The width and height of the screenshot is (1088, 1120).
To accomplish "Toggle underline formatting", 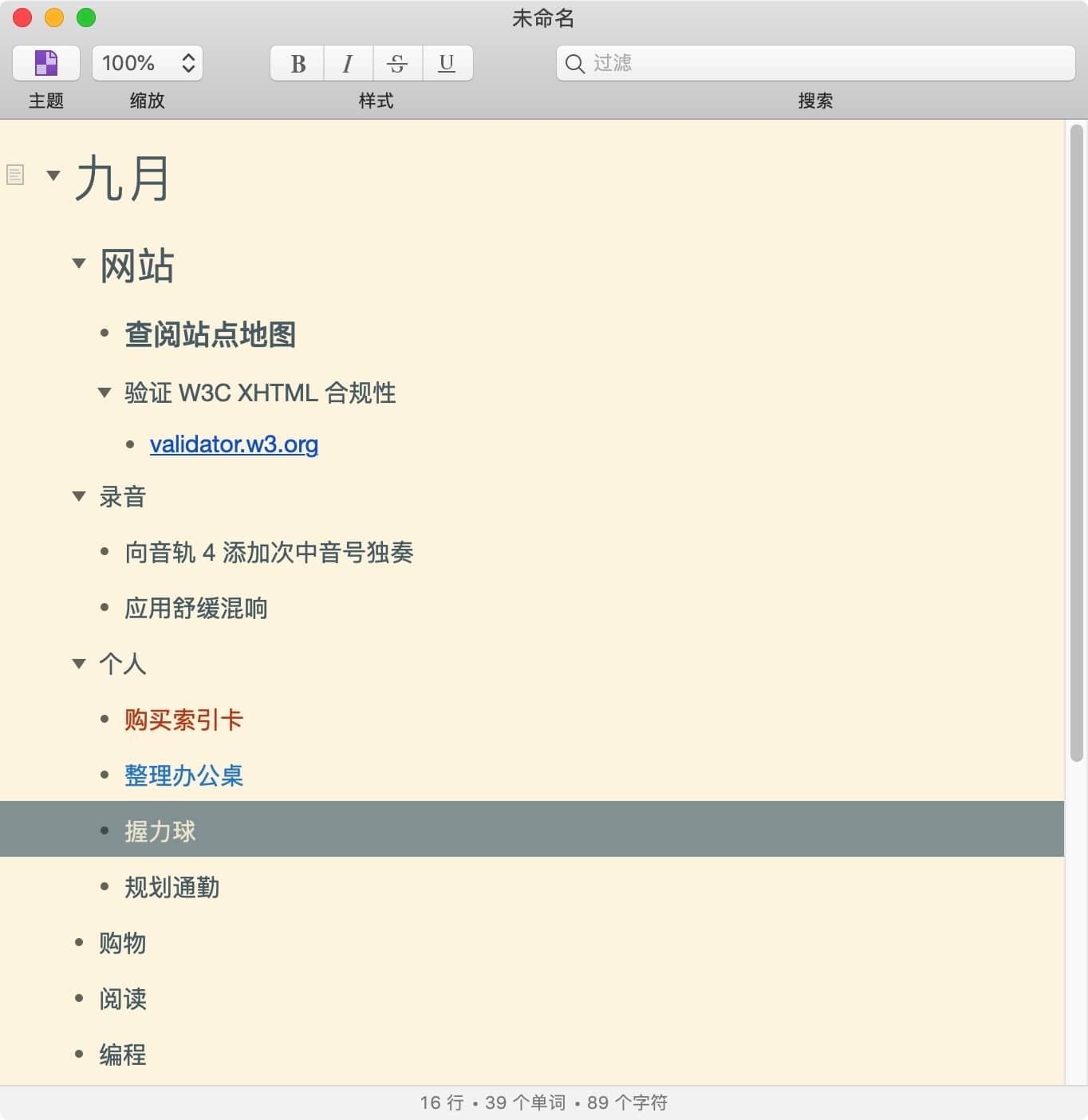I will point(447,63).
